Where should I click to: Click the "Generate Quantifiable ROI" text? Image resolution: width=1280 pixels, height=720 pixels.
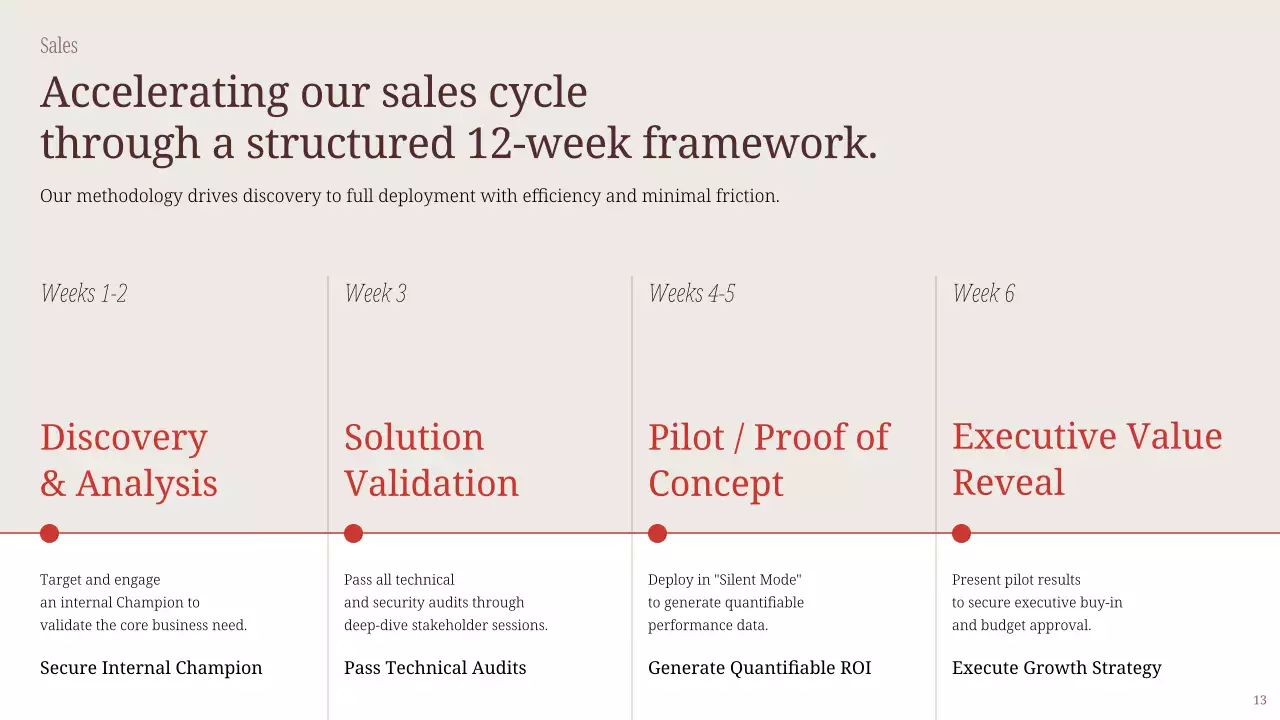pos(759,668)
